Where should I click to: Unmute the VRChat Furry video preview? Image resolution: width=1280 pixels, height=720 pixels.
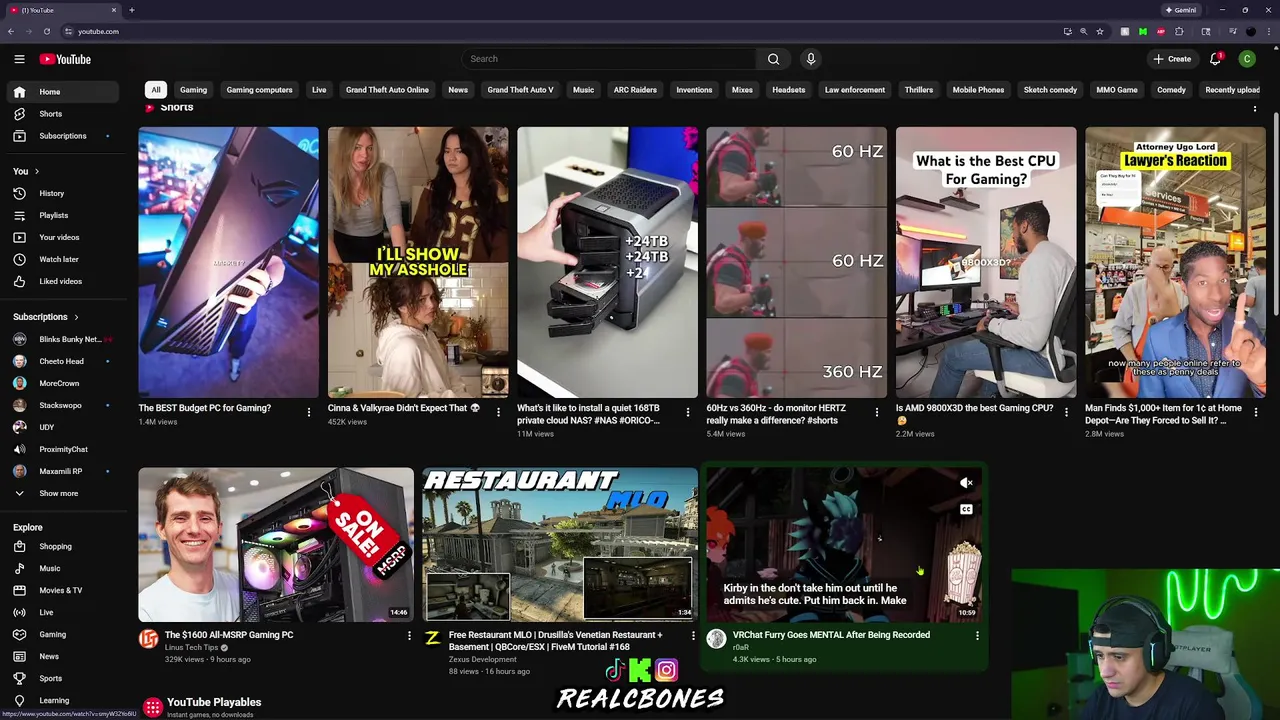coord(966,484)
